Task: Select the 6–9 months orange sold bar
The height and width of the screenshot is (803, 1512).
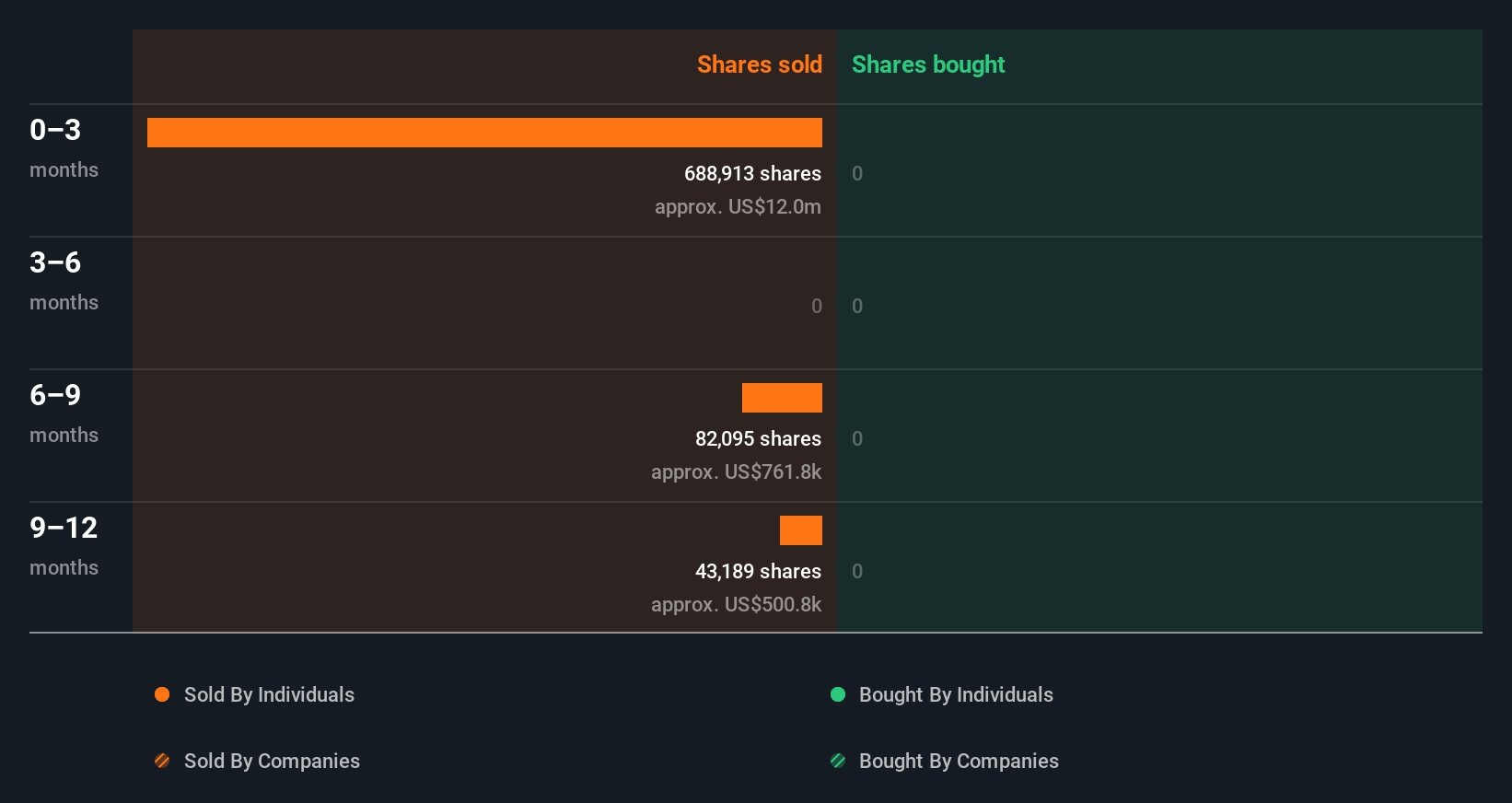Action: [782, 398]
